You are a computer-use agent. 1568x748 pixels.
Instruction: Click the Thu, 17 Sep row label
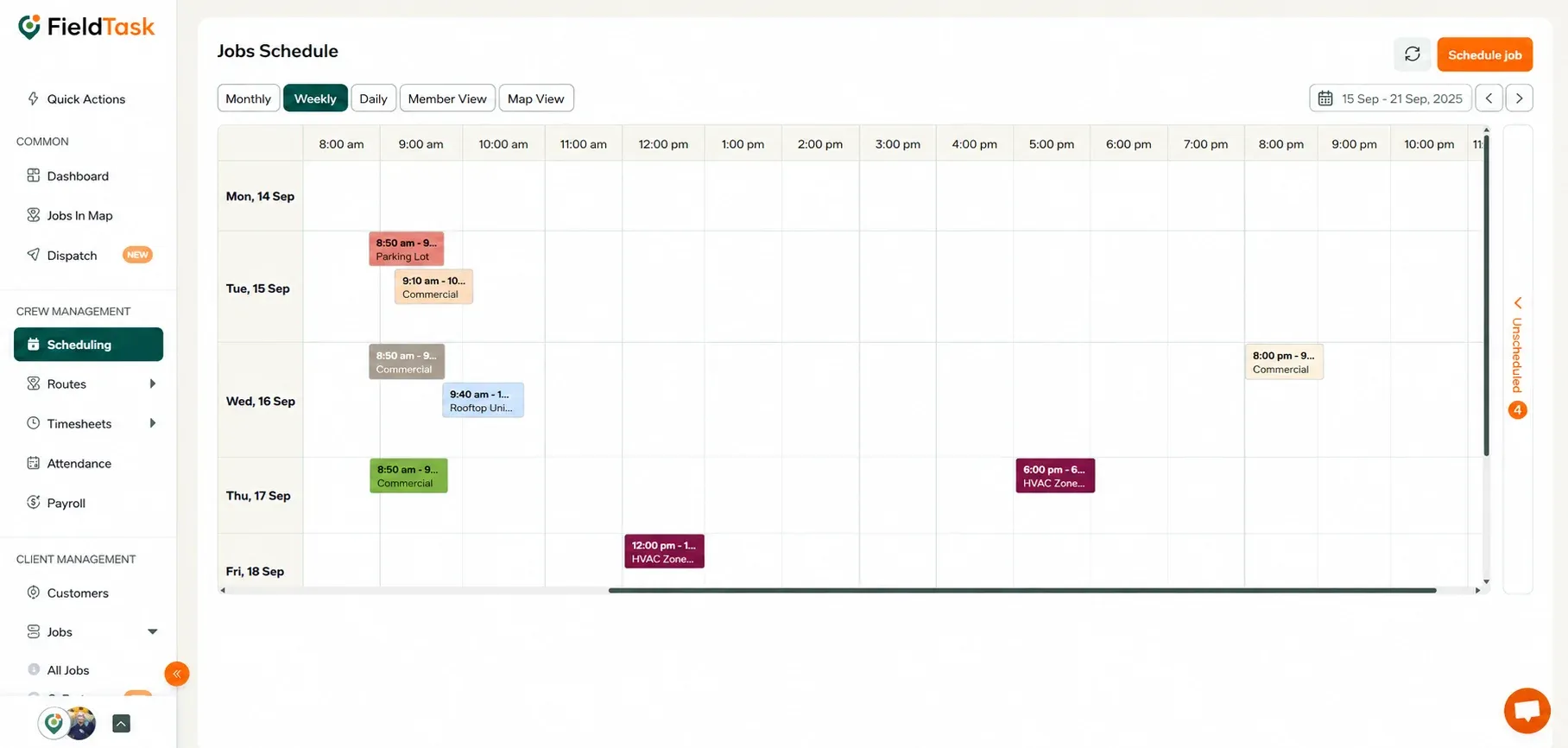pos(258,495)
